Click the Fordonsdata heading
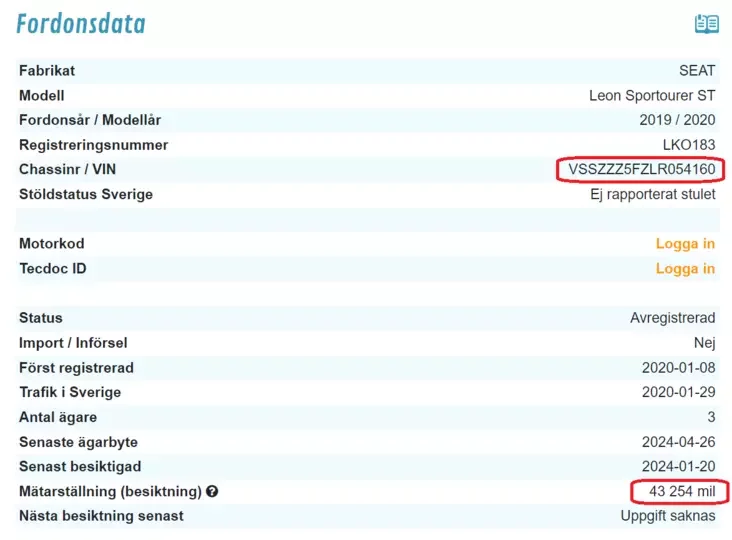This screenshot has height=540, width=732. click(x=81, y=24)
